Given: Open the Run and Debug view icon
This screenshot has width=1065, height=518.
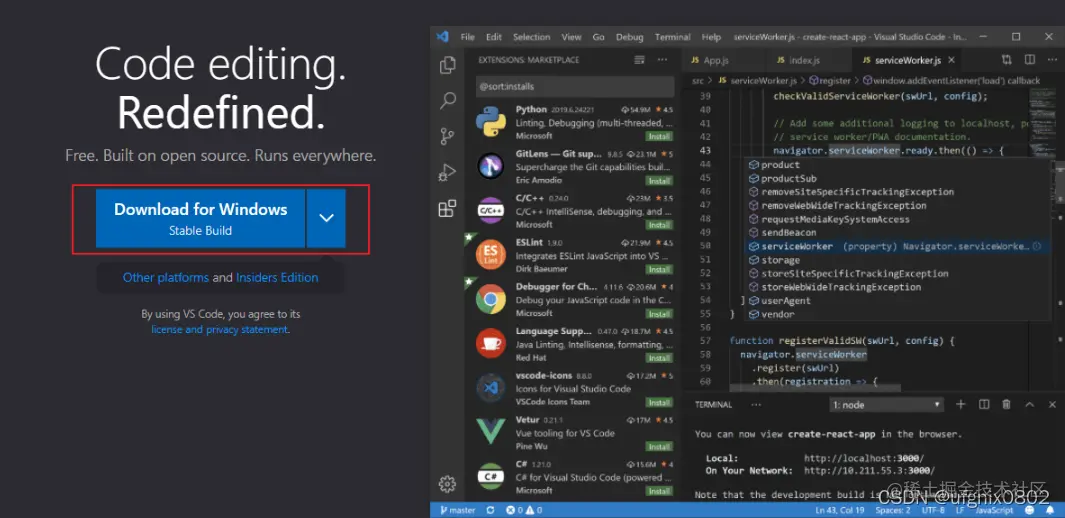Looking at the screenshot, I should pyautogui.click(x=447, y=173).
